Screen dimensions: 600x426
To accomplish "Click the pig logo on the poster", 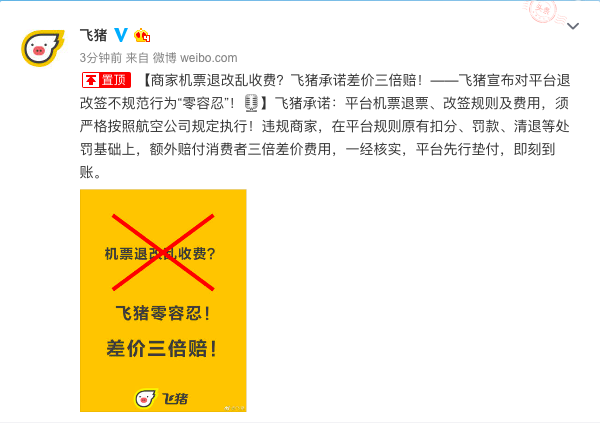I will pos(145,398).
